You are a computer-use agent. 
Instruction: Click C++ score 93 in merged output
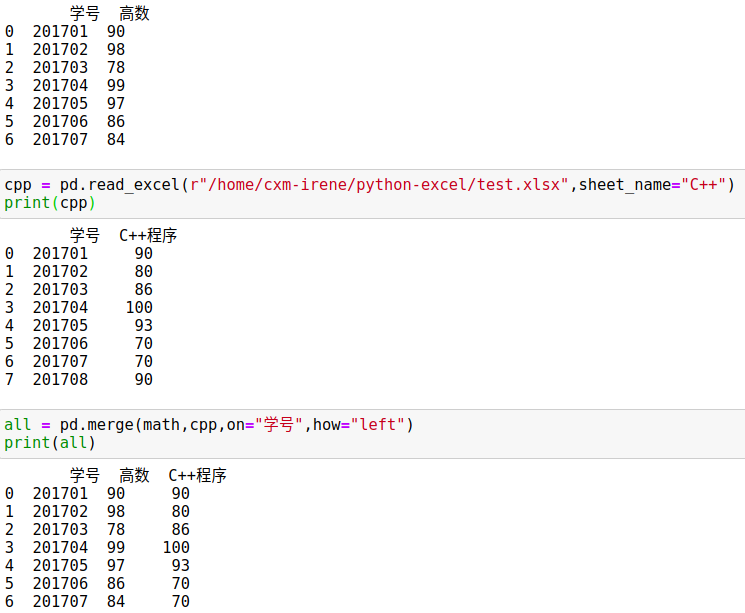(x=181, y=565)
